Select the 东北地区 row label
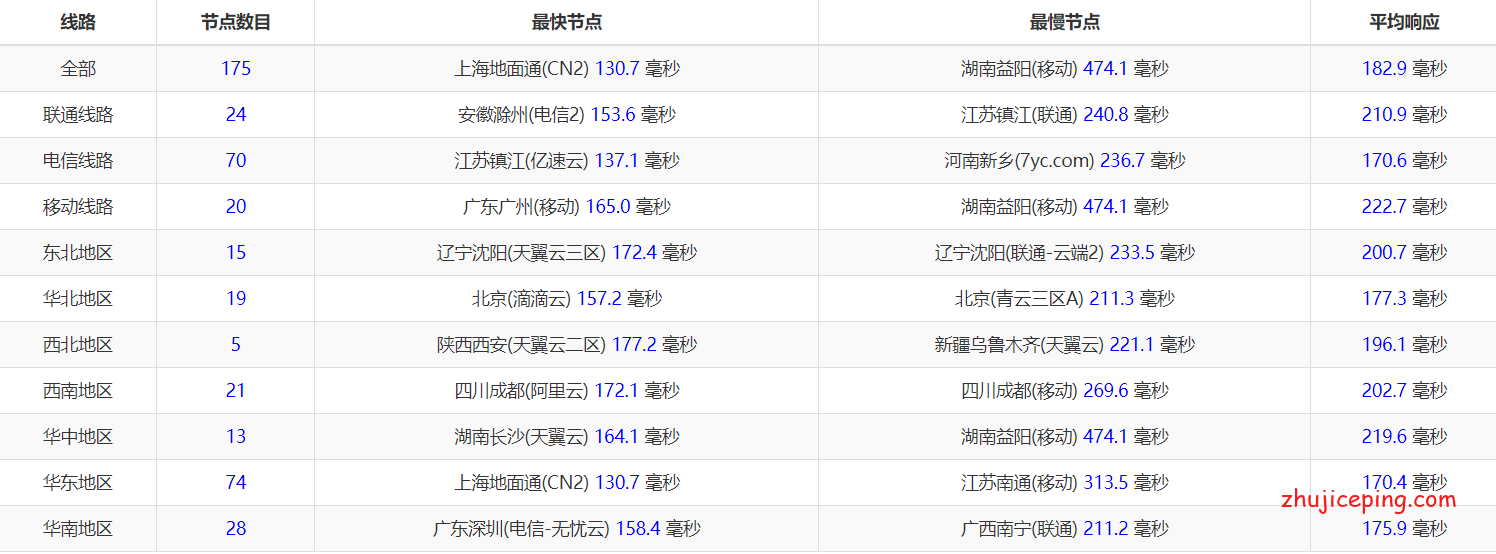Viewport: 1496px width, 554px height. point(78,253)
